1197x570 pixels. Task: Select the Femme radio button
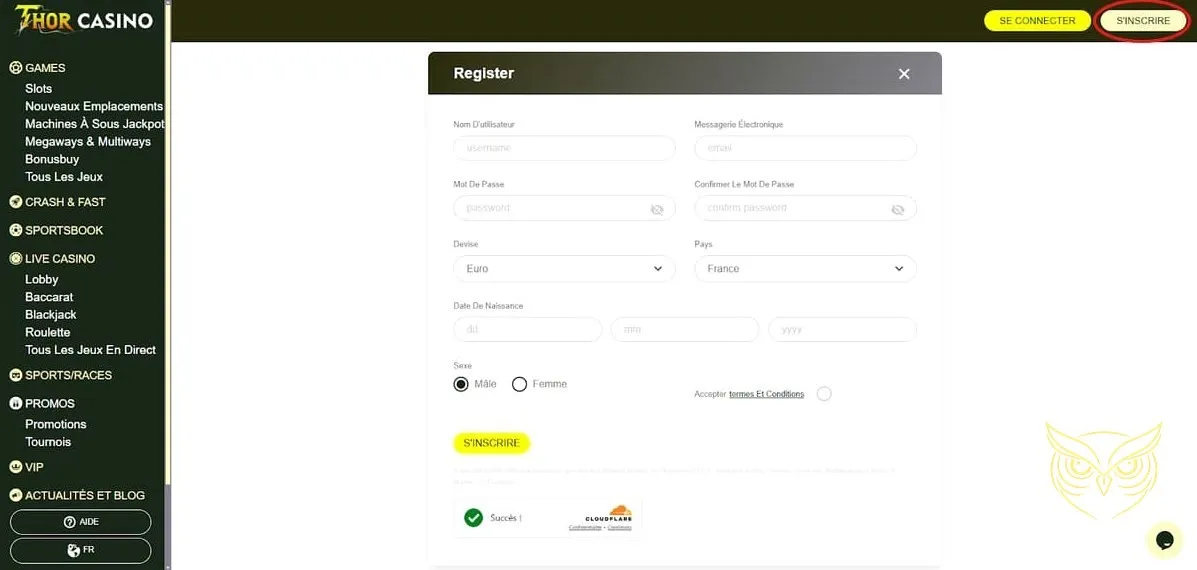(x=519, y=384)
